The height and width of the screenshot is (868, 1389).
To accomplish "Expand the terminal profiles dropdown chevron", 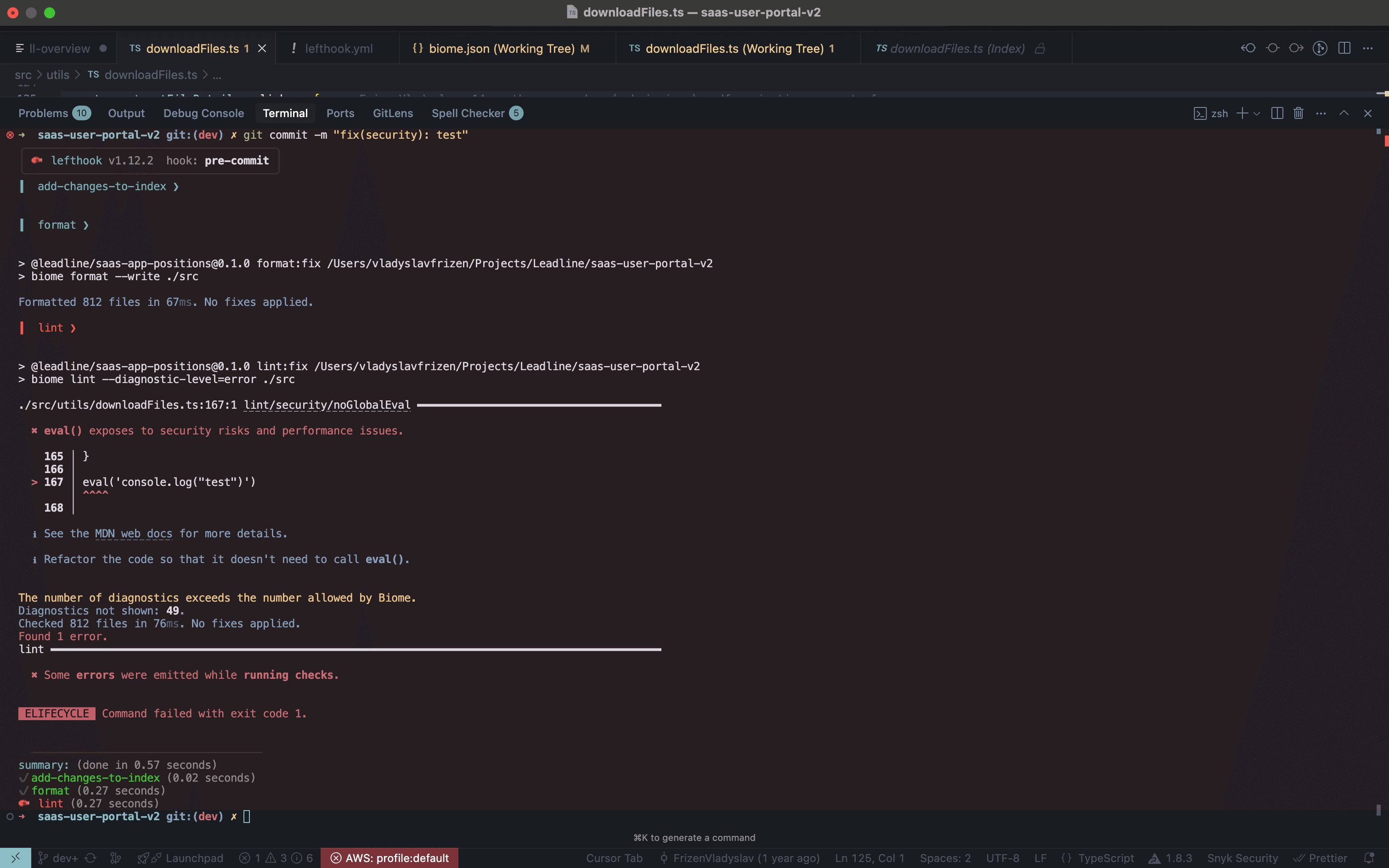I will pos(1257,113).
